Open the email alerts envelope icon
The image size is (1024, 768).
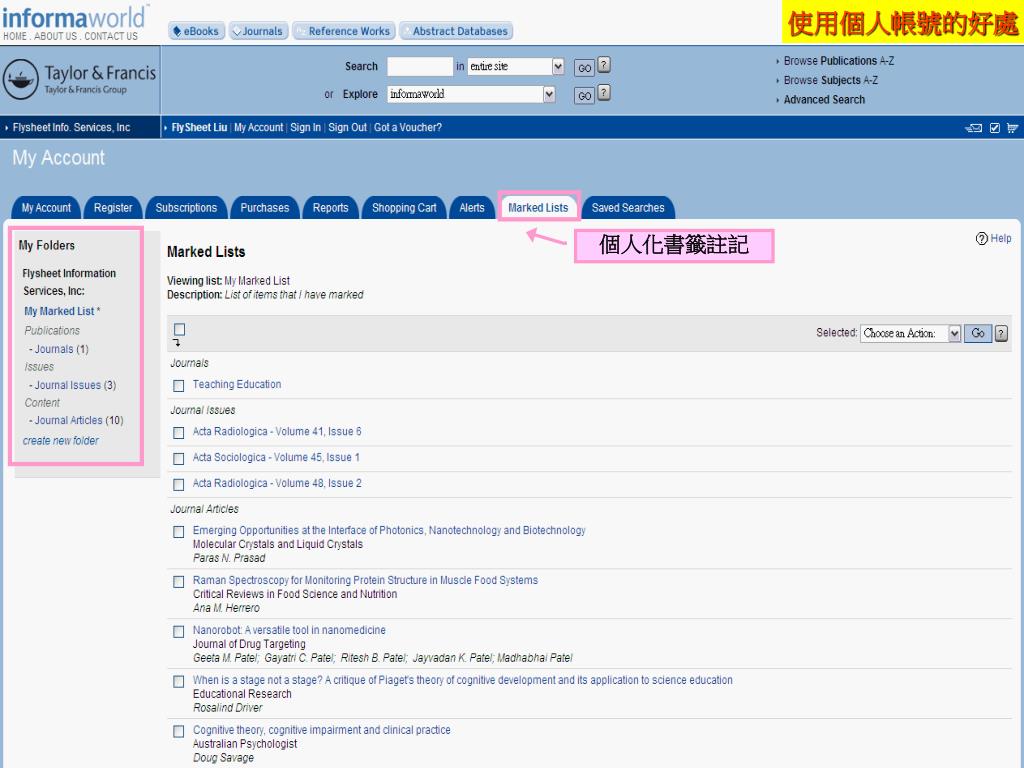973,128
